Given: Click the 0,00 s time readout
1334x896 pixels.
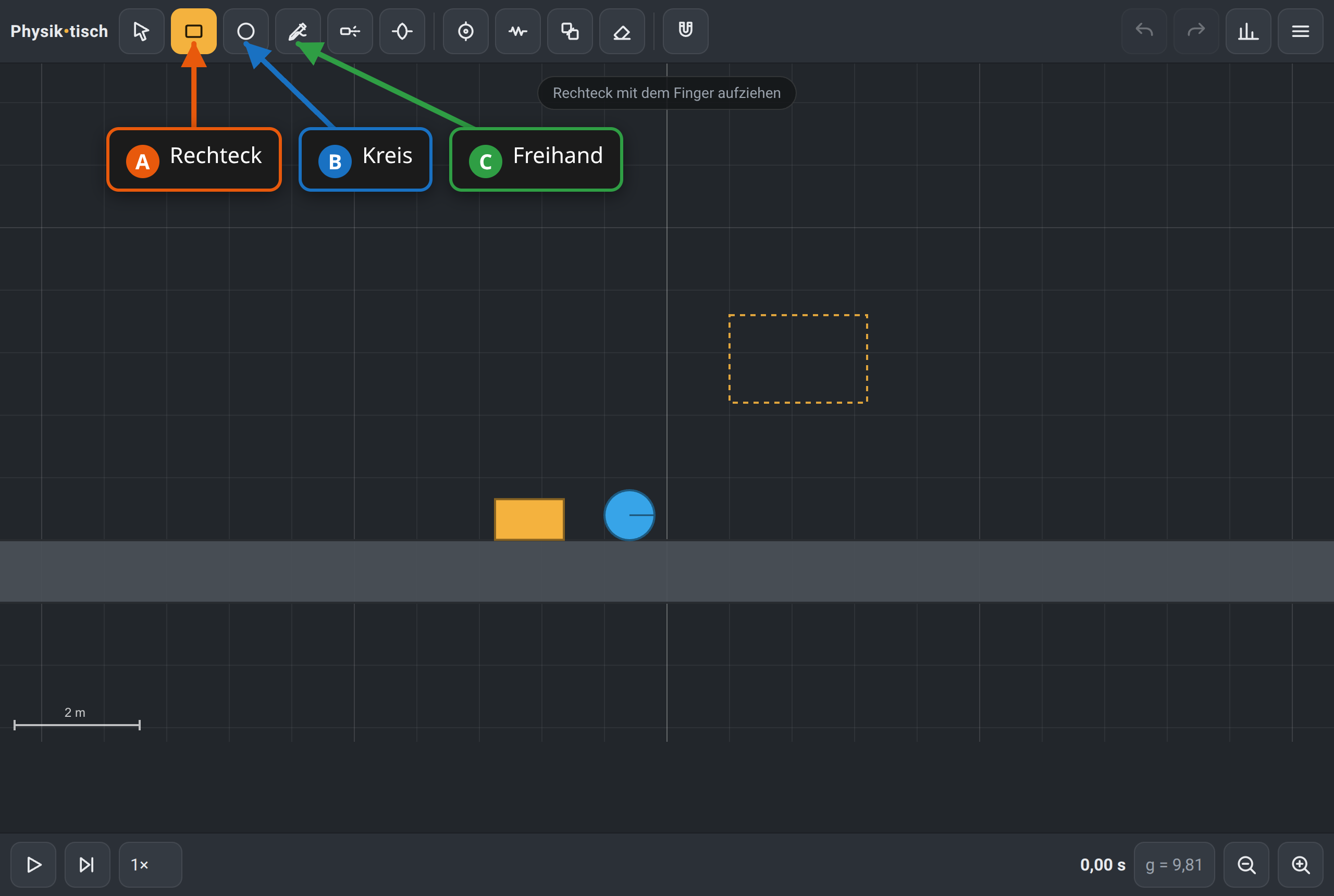Looking at the screenshot, I should click(1103, 865).
